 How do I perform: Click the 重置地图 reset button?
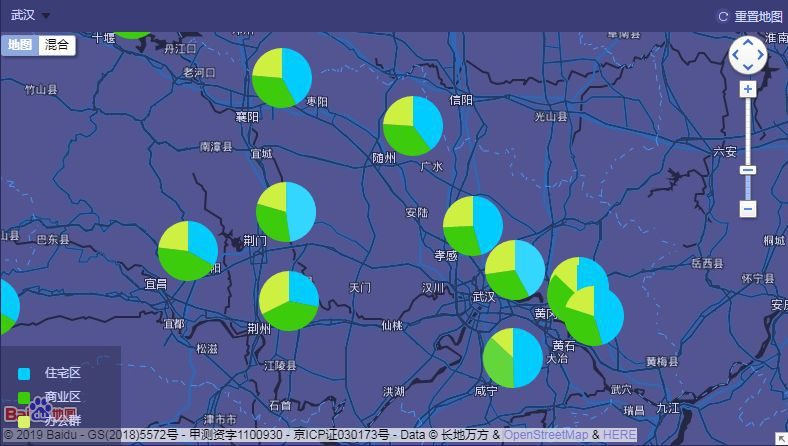click(758, 17)
